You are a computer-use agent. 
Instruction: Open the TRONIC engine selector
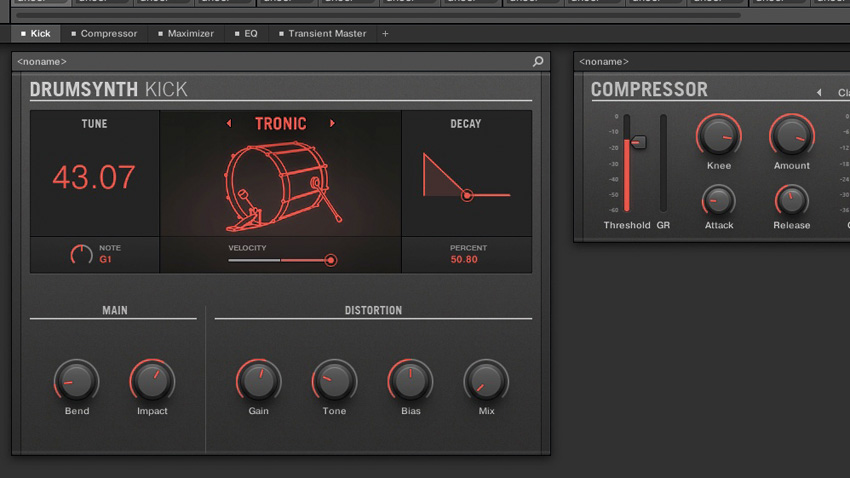[x=281, y=124]
